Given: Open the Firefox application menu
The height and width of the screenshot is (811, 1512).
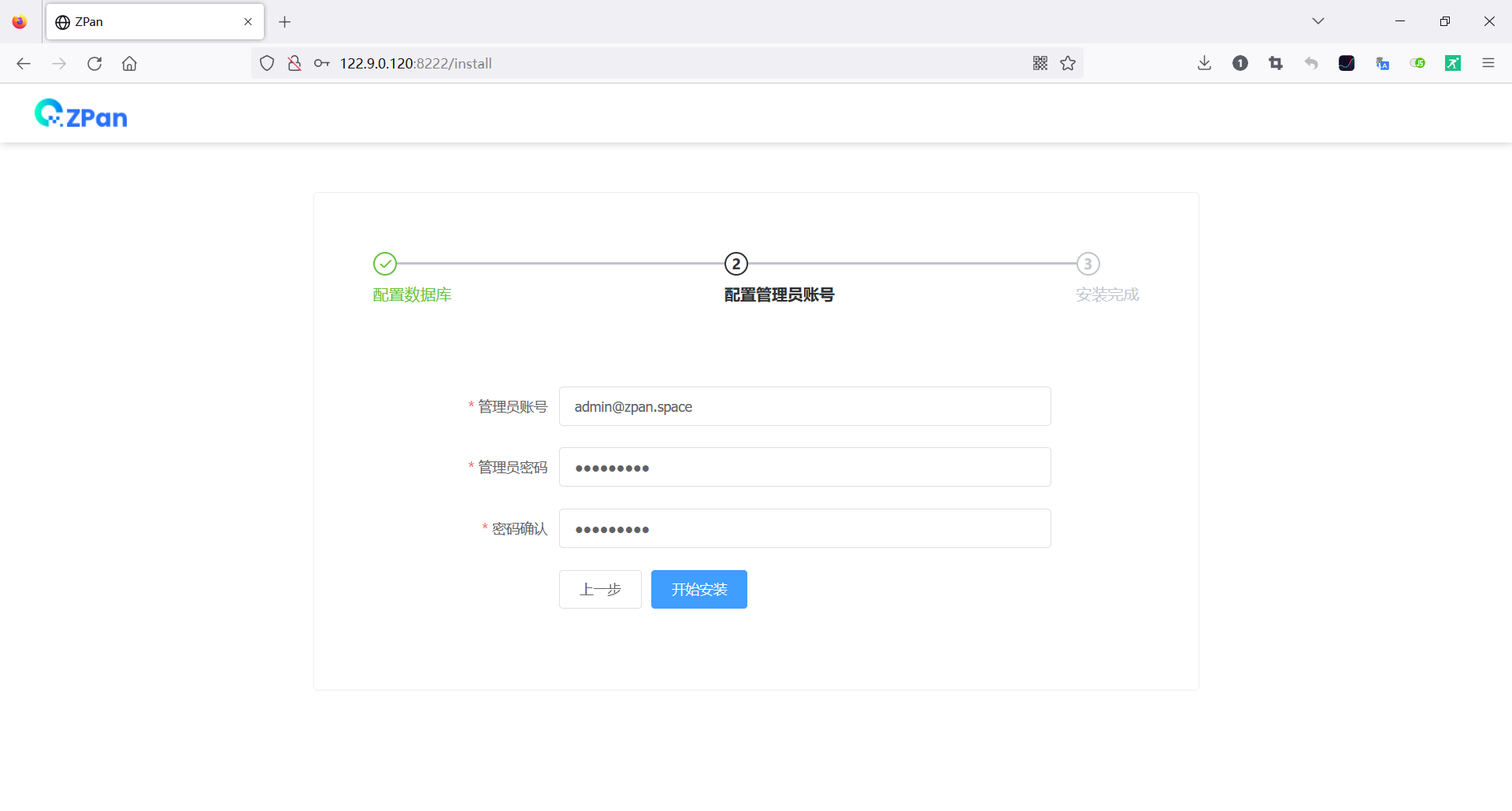Looking at the screenshot, I should click(1488, 63).
